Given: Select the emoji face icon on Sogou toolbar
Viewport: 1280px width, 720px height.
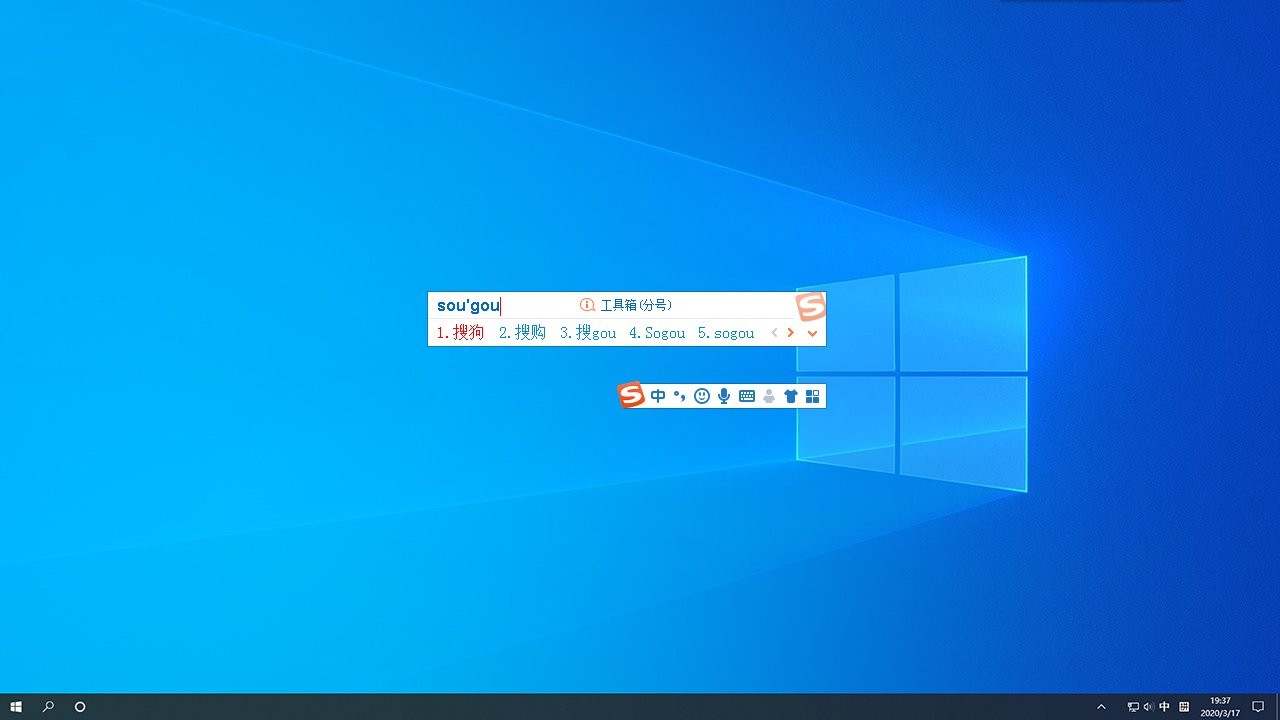Looking at the screenshot, I should 702,395.
